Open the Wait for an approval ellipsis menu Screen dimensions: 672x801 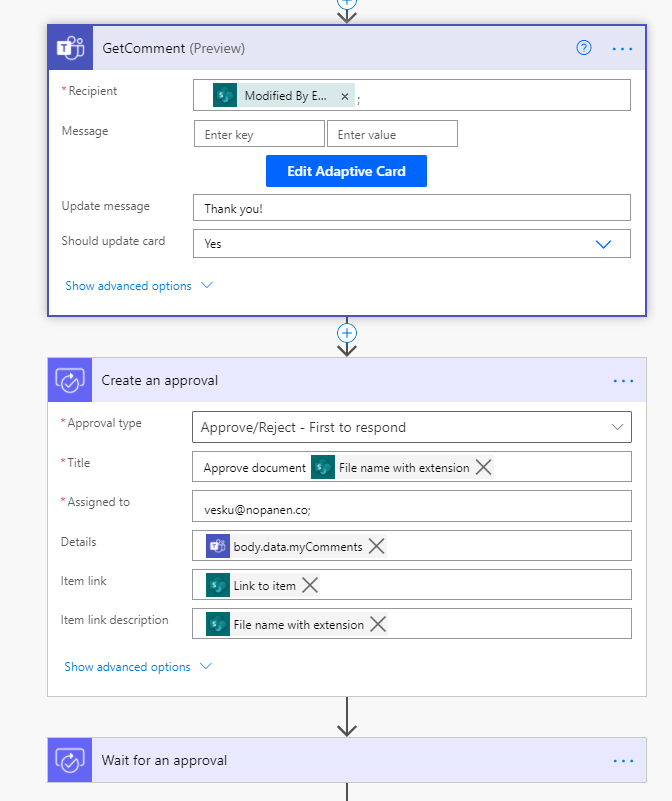point(622,760)
